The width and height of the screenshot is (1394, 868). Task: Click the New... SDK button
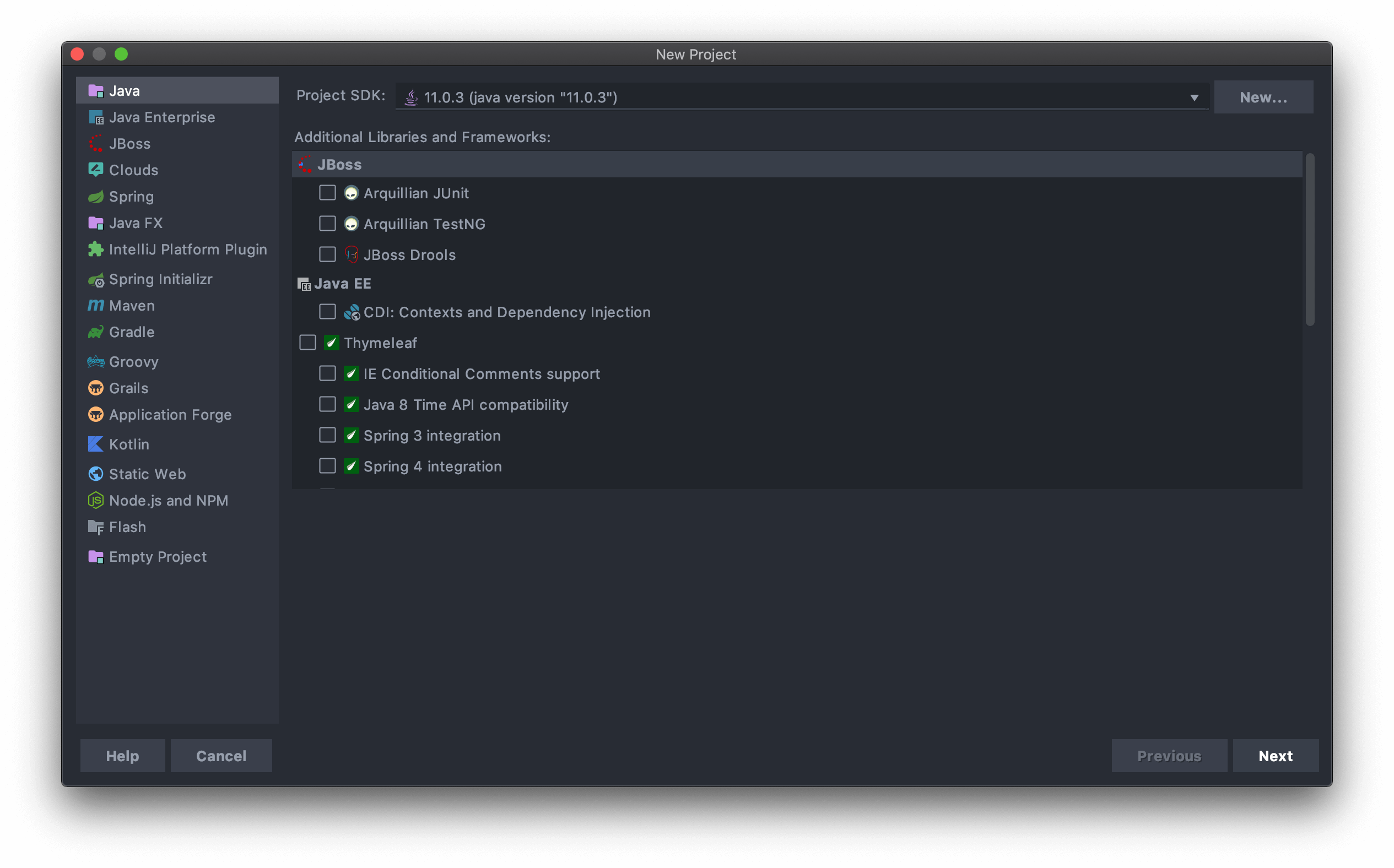(1263, 97)
